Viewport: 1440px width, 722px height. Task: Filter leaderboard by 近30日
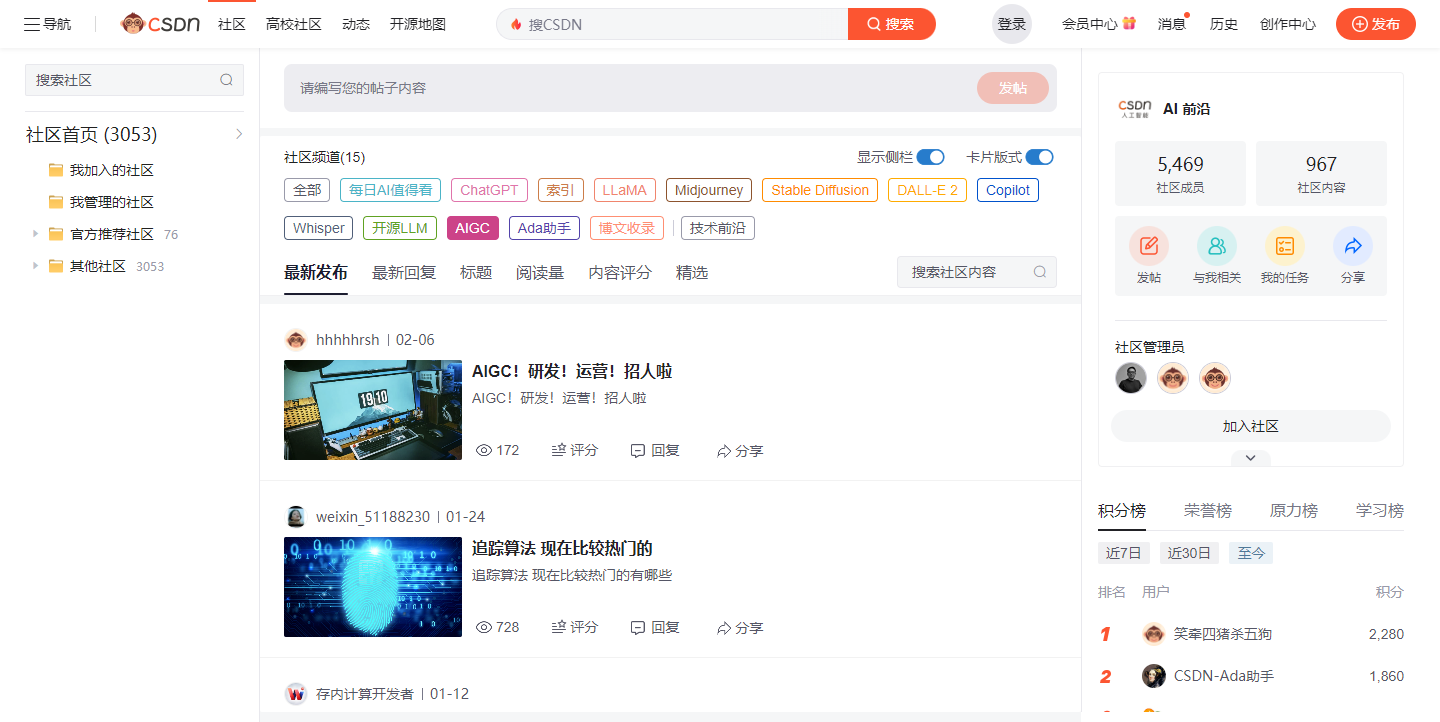pos(1189,553)
